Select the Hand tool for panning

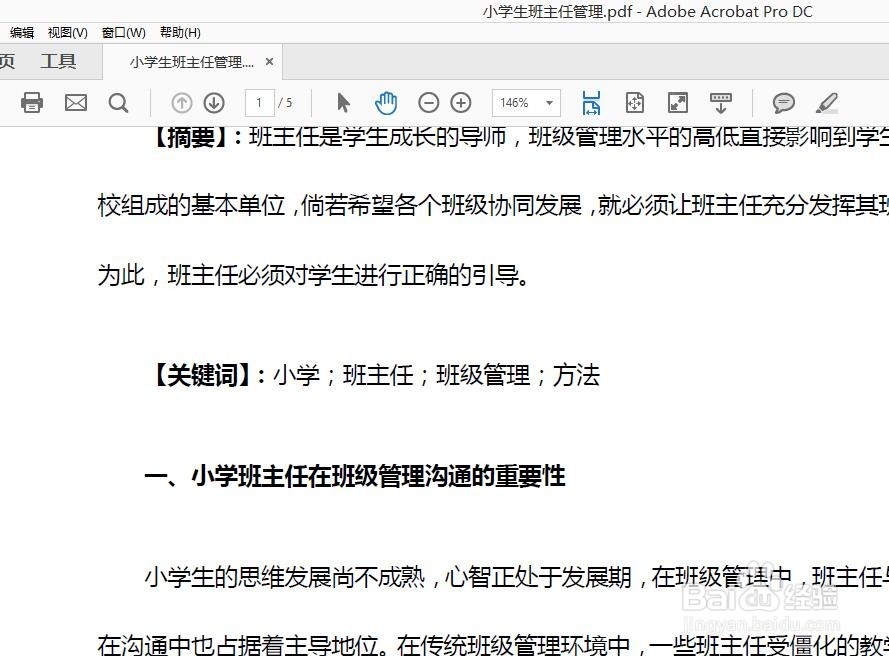click(386, 102)
